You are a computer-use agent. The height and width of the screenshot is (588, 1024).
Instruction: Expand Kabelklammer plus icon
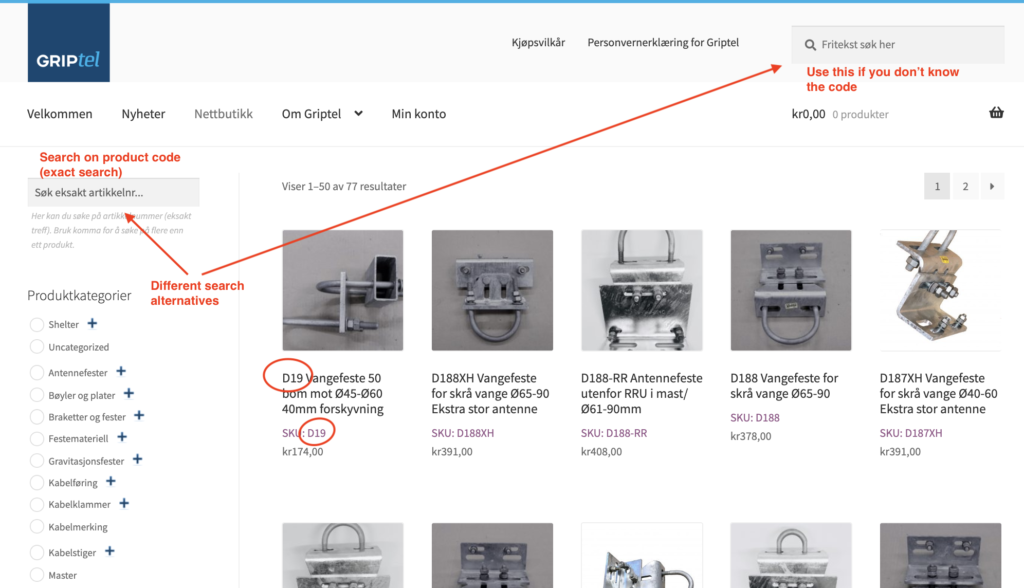[x=124, y=503]
